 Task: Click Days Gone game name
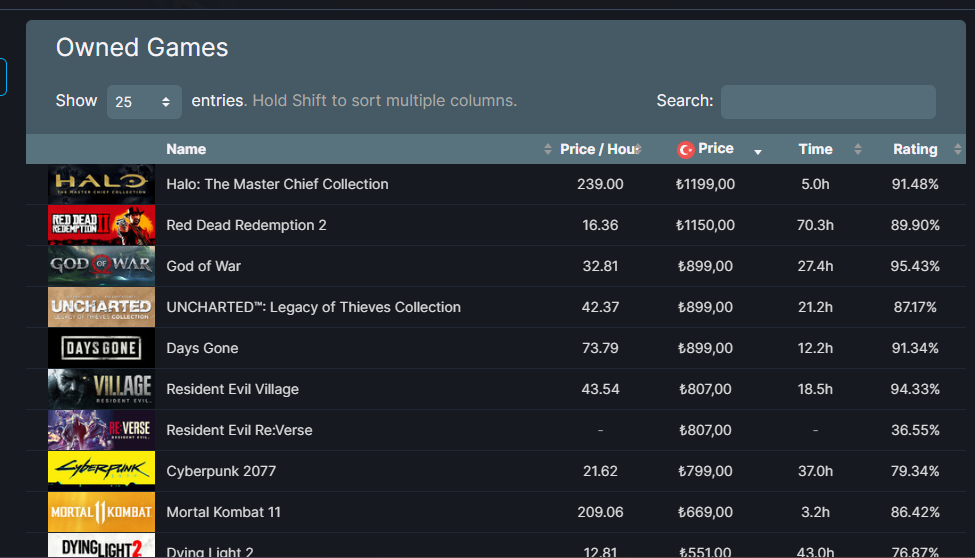[202, 348]
